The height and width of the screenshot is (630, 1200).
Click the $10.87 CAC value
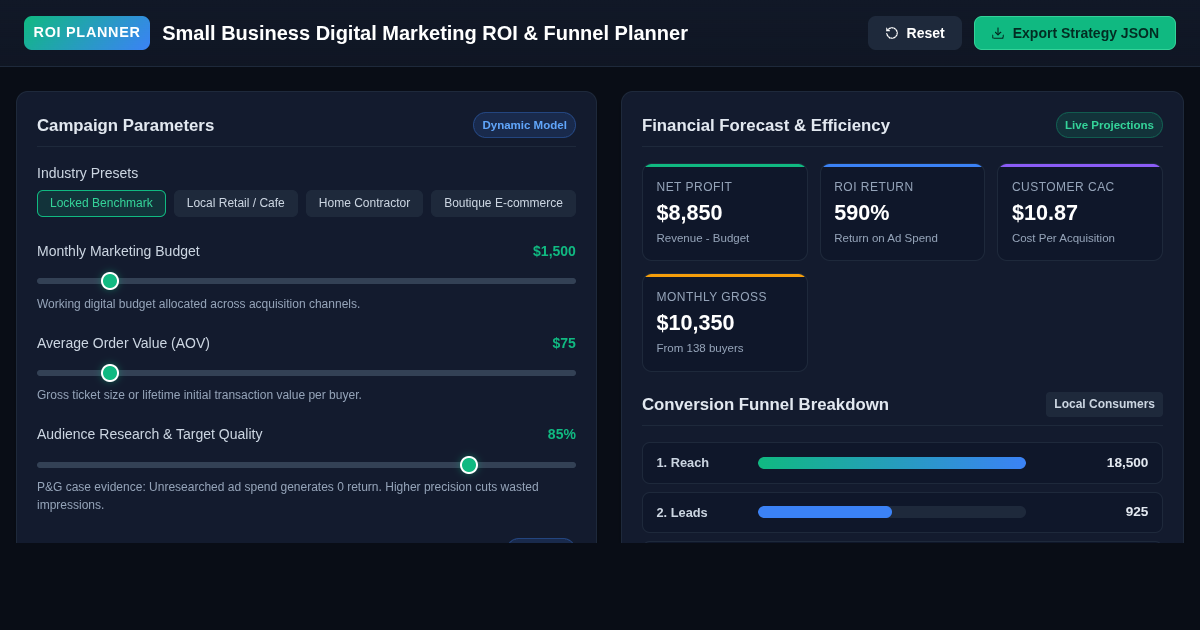[1045, 213]
